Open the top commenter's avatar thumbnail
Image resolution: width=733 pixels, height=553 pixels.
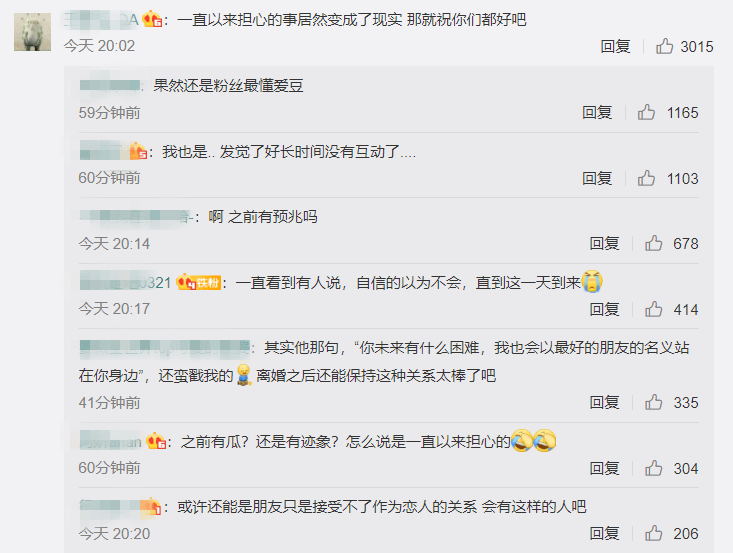pos(32,32)
